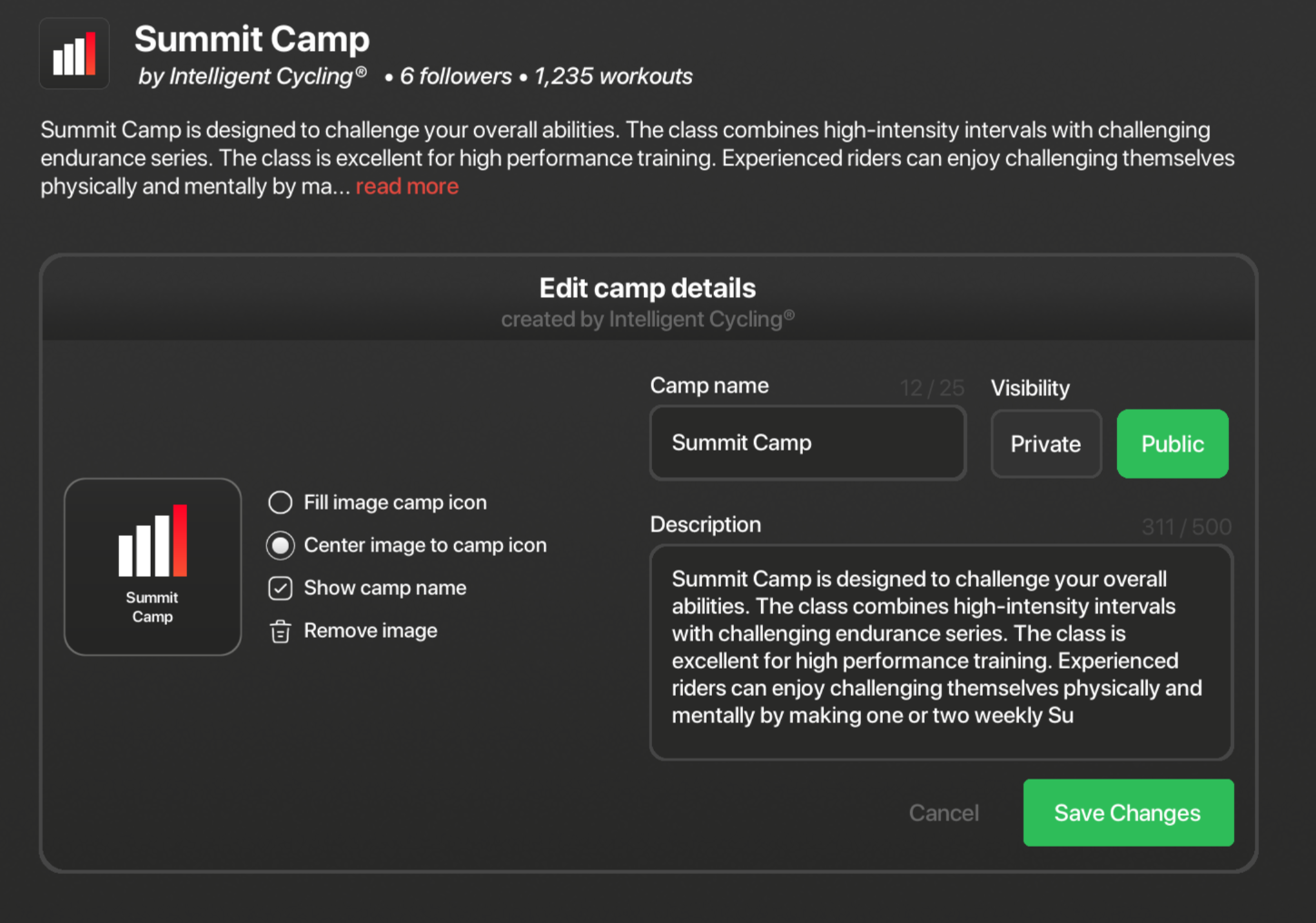Click the 6 followers text
1316x923 pixels.
[455, 77]
